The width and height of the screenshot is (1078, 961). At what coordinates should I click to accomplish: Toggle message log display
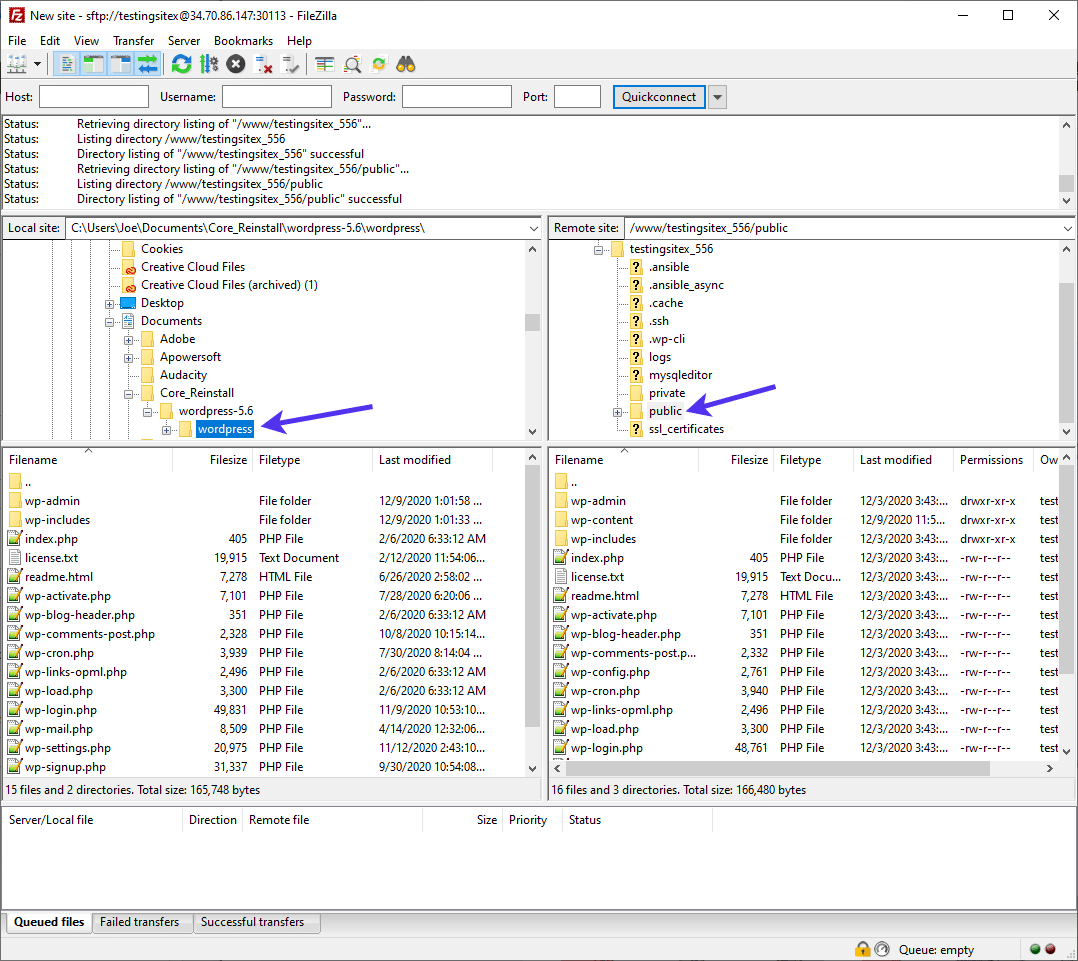pos(67,64)
